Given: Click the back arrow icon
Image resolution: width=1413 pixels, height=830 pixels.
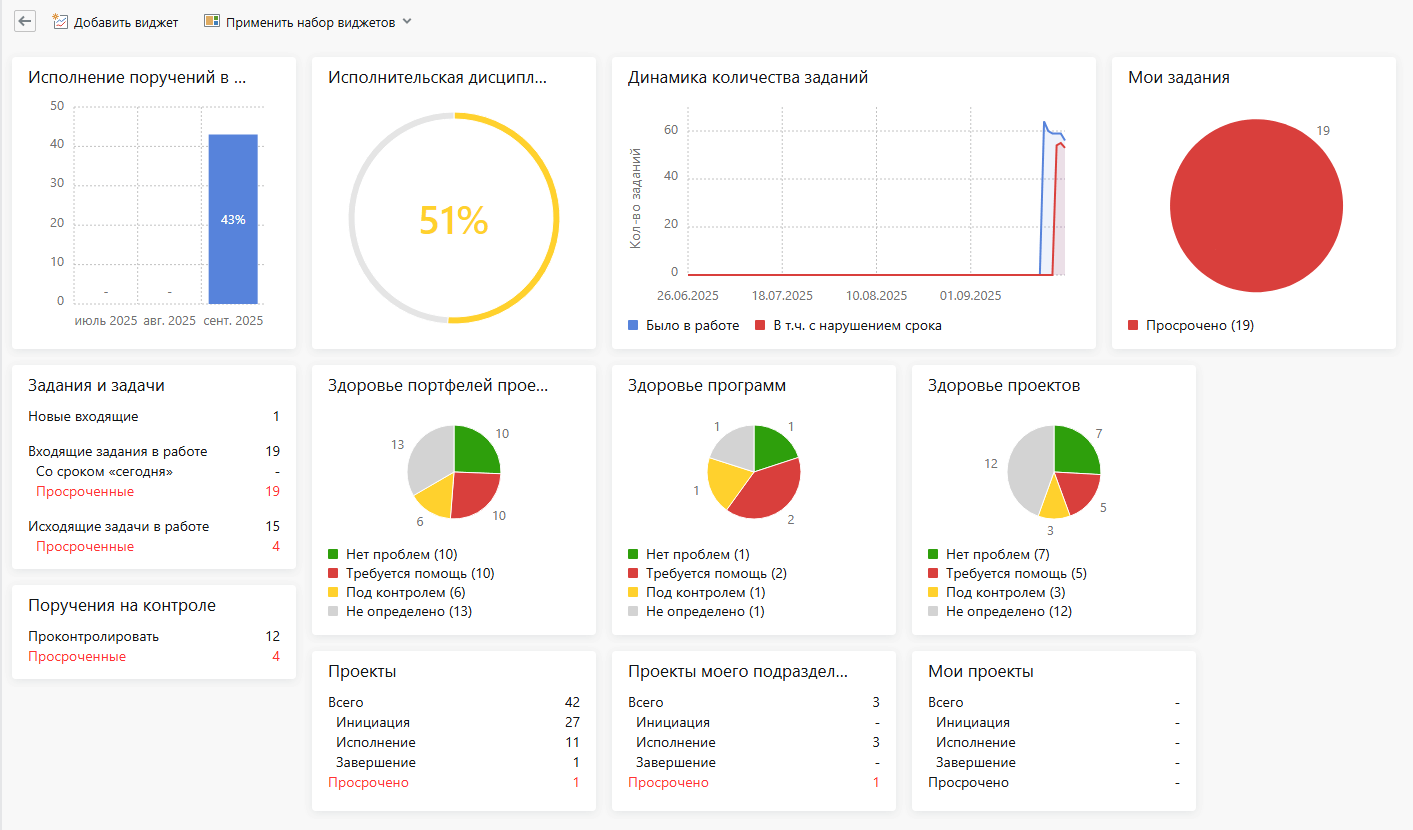Looking at the screenshot, I should click(x=25, y=21).
